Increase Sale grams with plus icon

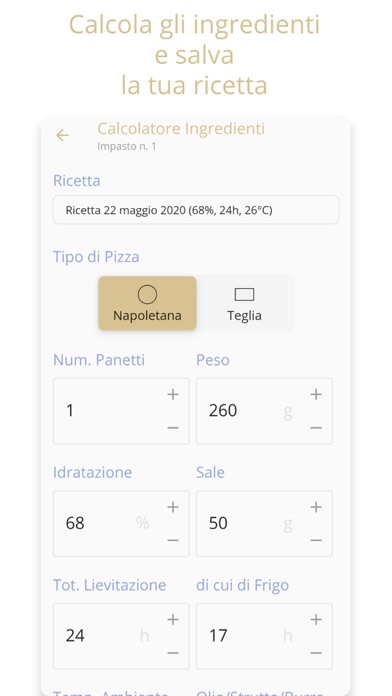[x=316, y=507]
